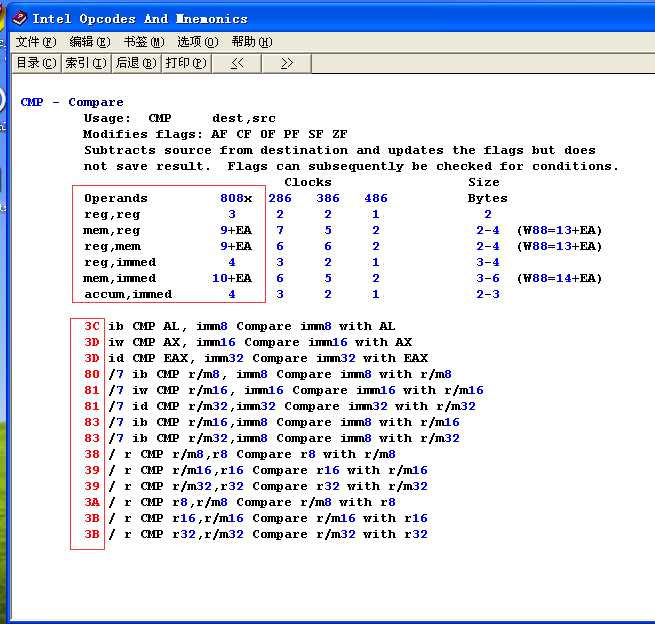Open the 文件(F) menu

point(36,42)
